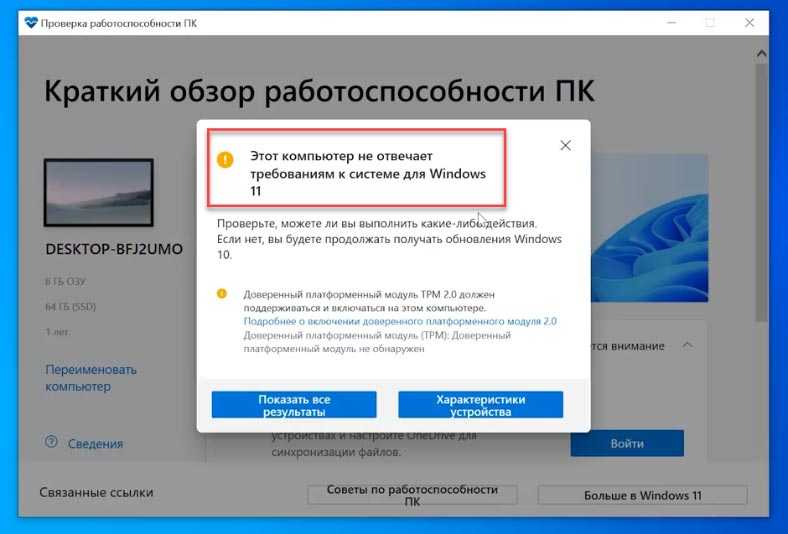This screenshot has width=788, height=534.
Task: Open the 'Сведения' link
Action: point(95,444)
